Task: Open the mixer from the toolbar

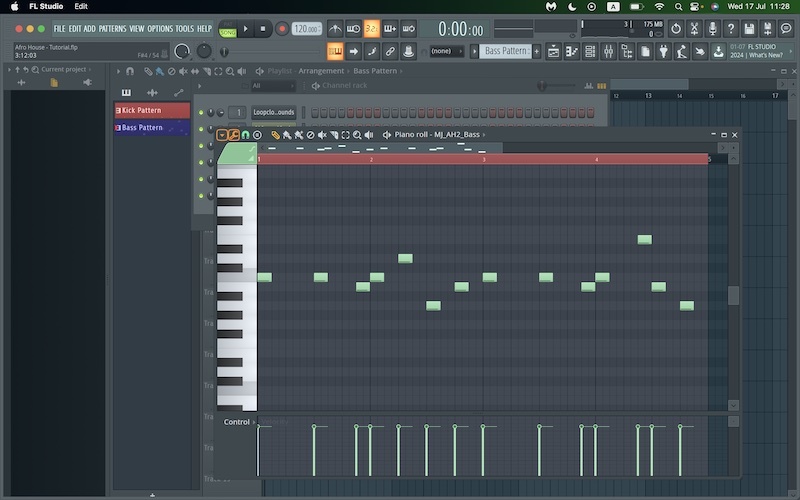Action: (x=607, y=51)
